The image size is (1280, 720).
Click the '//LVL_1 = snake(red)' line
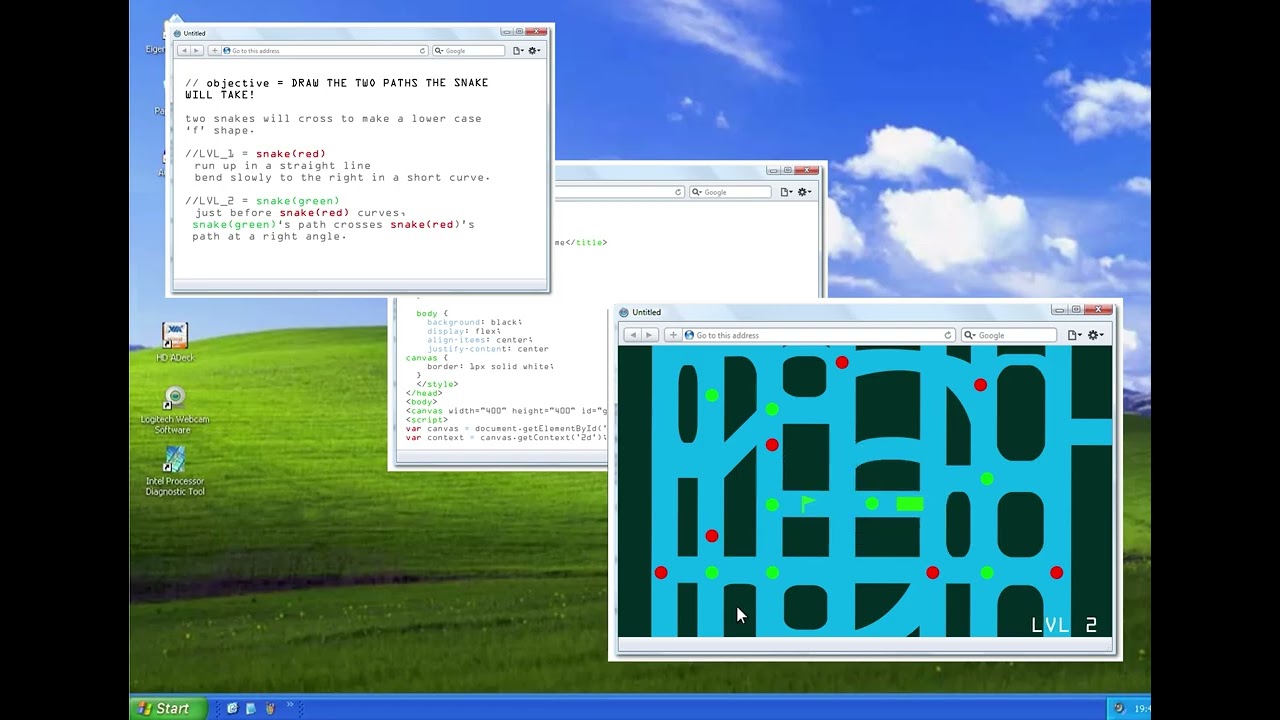[255, 154]
